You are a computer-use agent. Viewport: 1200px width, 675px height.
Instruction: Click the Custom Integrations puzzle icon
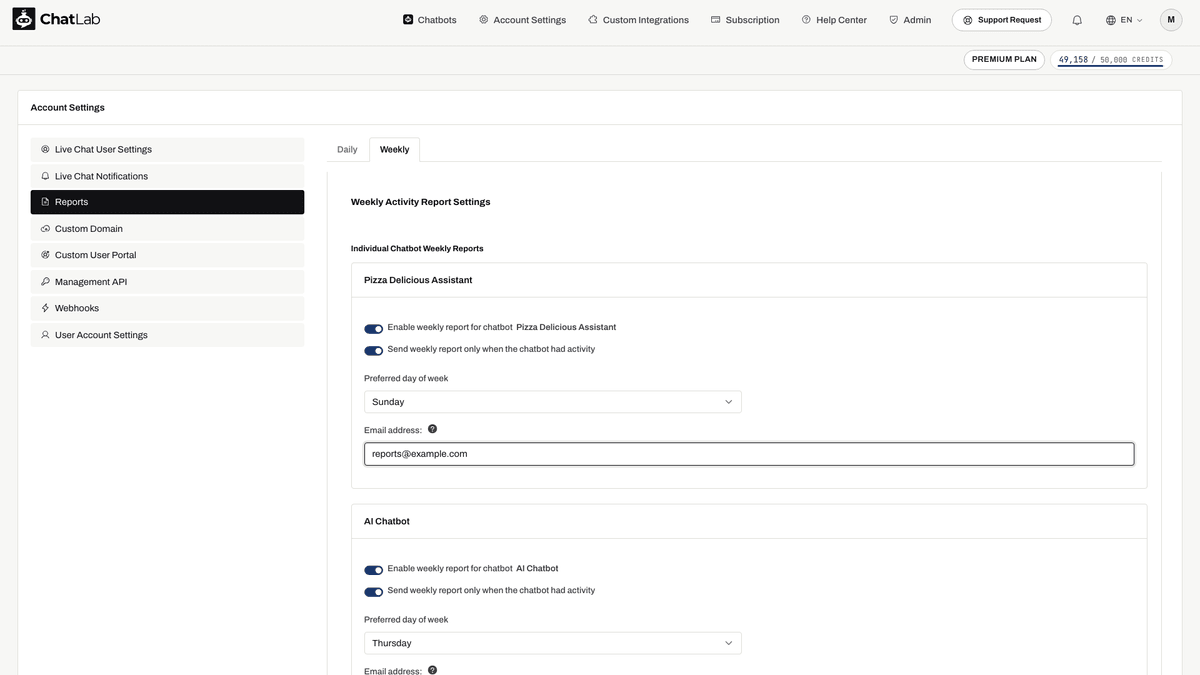pyautogui.click(x=593, y=20)
